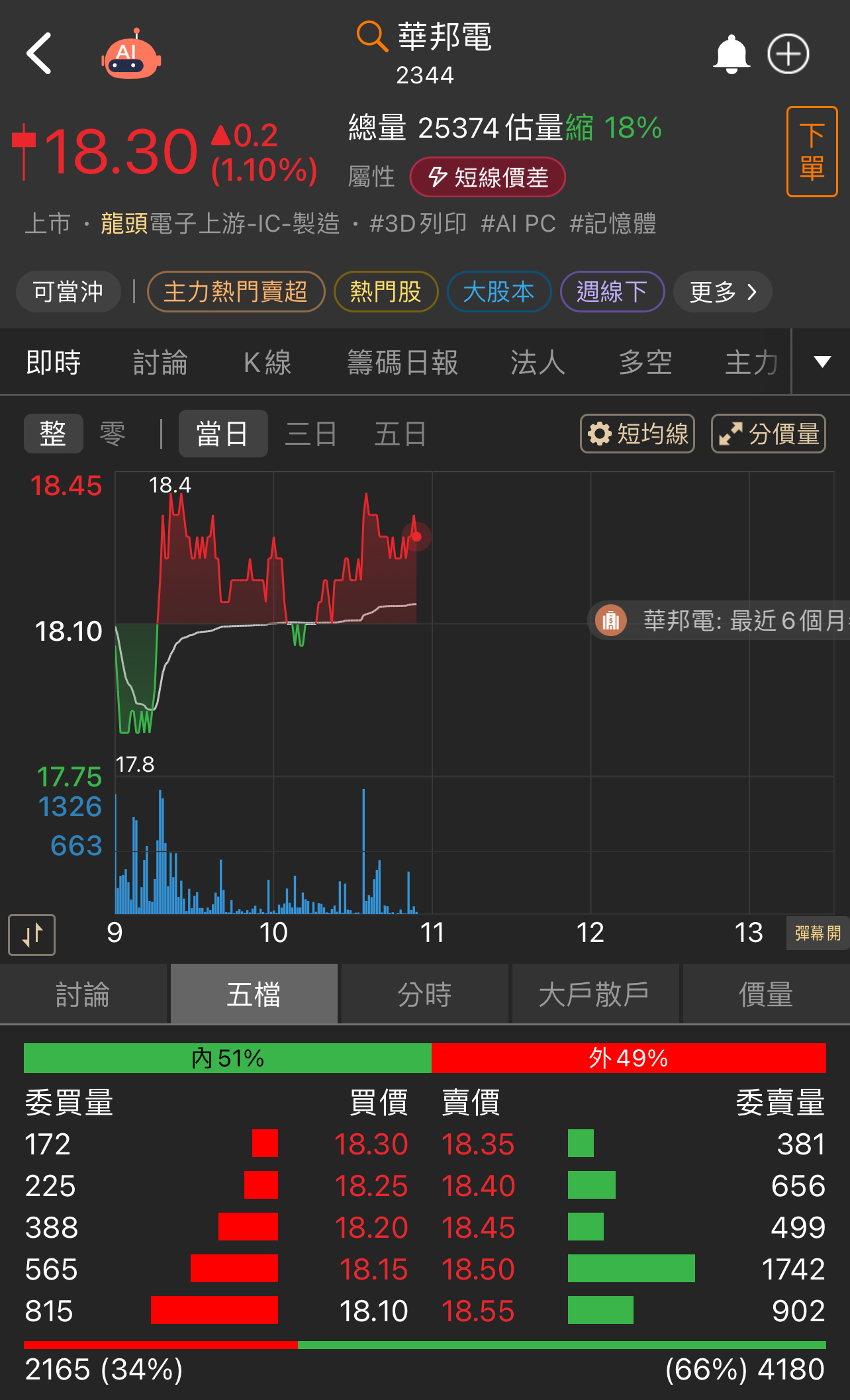The image size is (850, 1400).
Task: Open 短均線 settings gear button
Action: tap(637, 434)
